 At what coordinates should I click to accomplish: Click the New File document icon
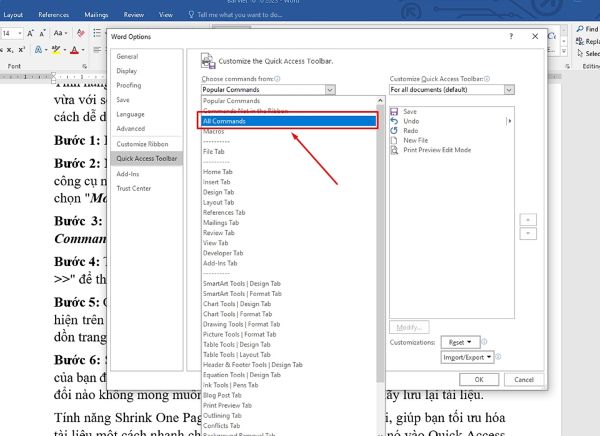tap(396, 140)
